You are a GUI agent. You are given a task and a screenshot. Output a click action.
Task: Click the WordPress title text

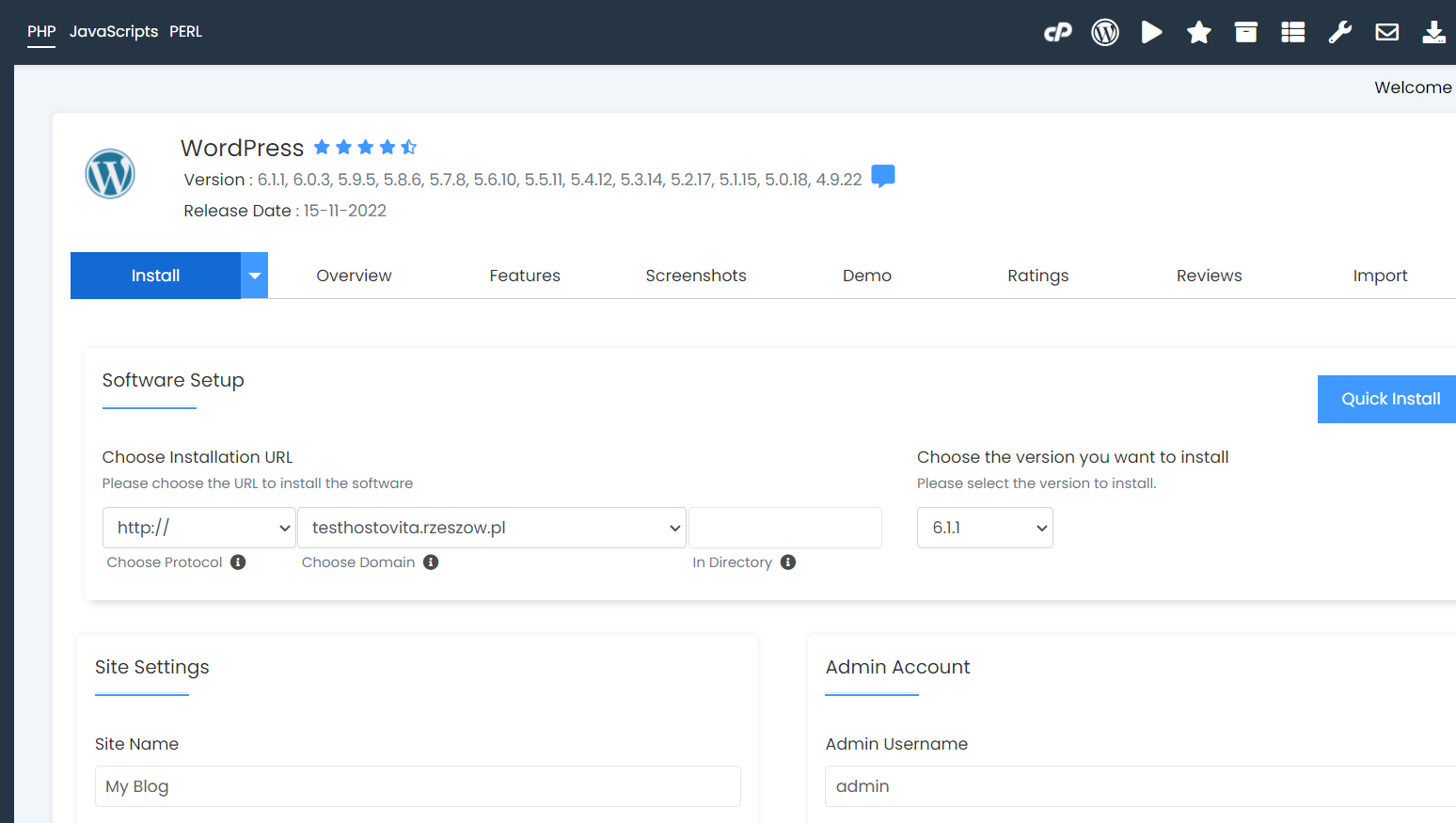pyautogui.click(x=242, y=148)
